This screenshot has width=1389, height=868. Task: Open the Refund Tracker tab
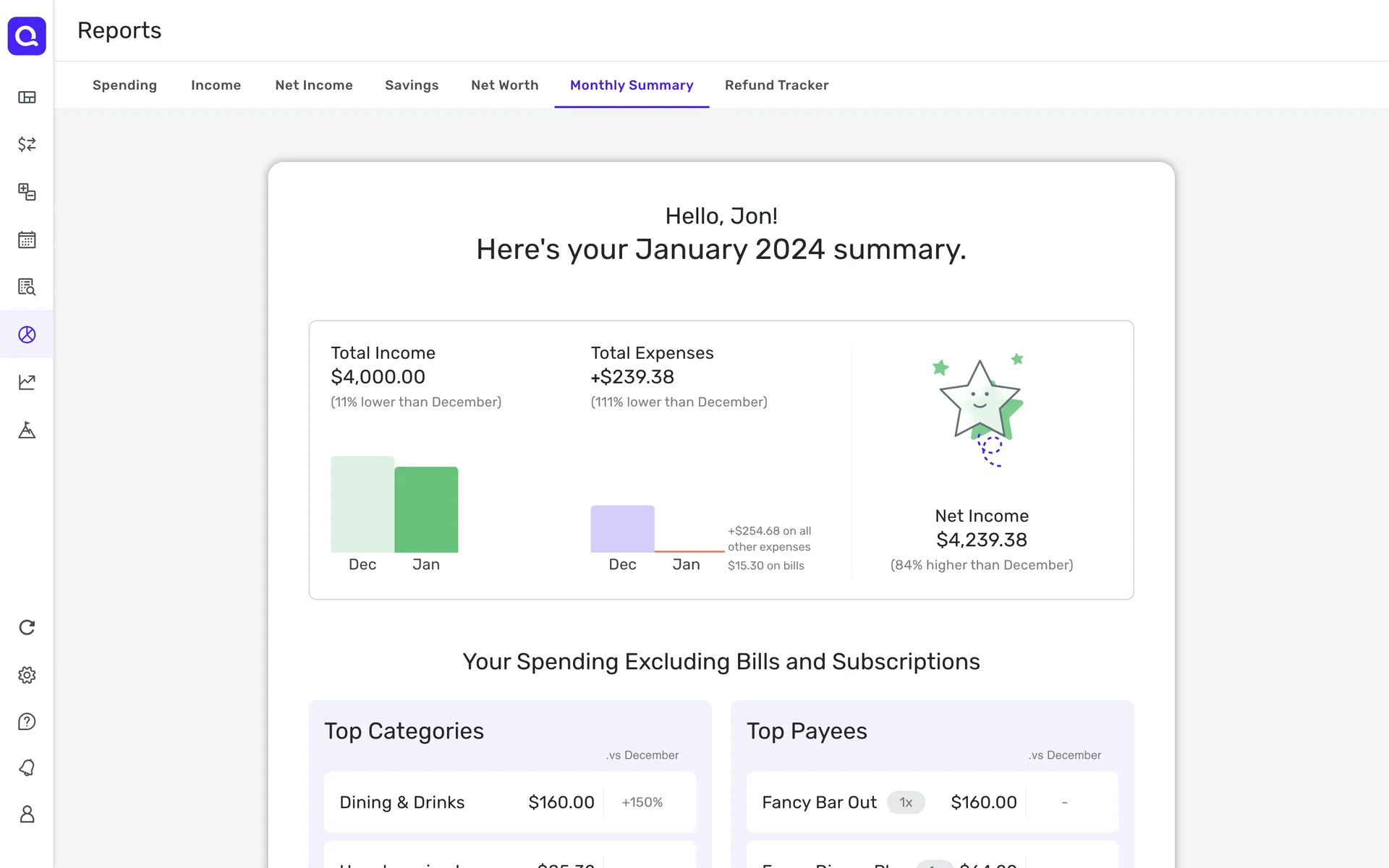[776, 85]
